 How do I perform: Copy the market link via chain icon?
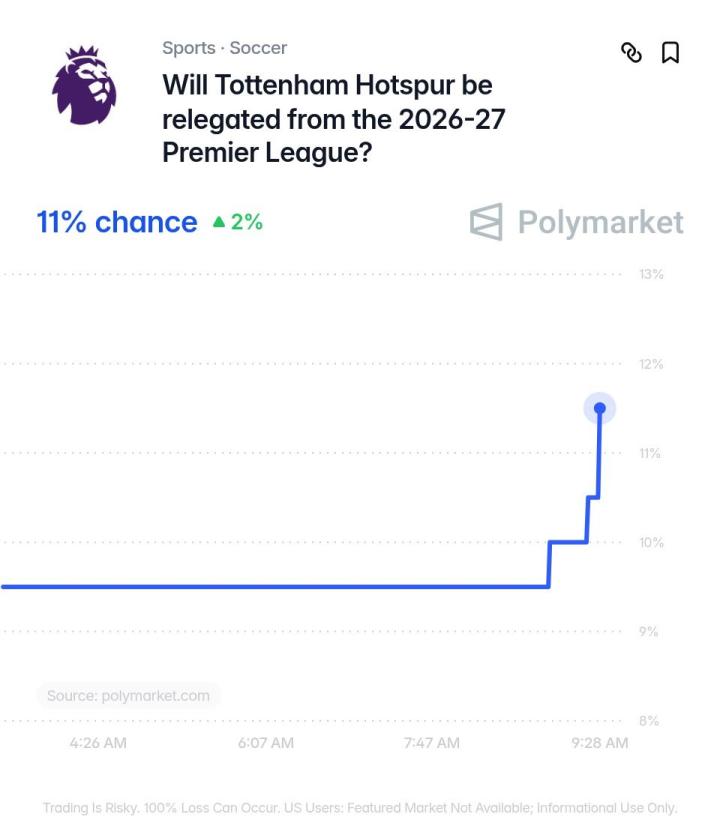point(631,52)
